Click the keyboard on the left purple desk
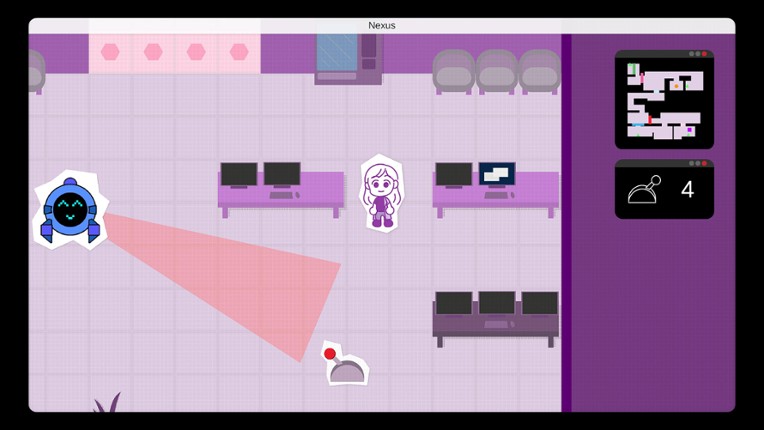This screenshot has width=764, height=430. (283, 195)
